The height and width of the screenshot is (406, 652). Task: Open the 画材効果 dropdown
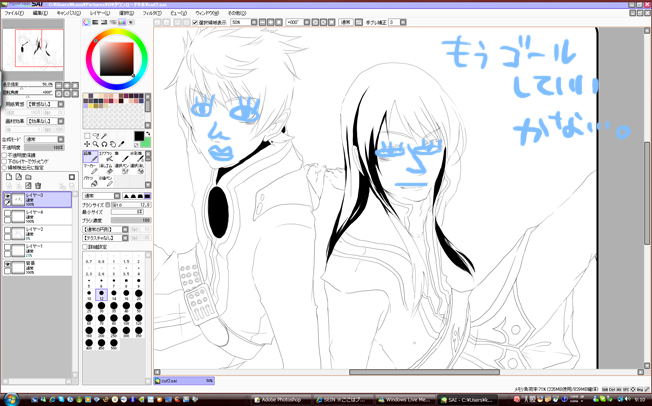[x=46, y=121]
